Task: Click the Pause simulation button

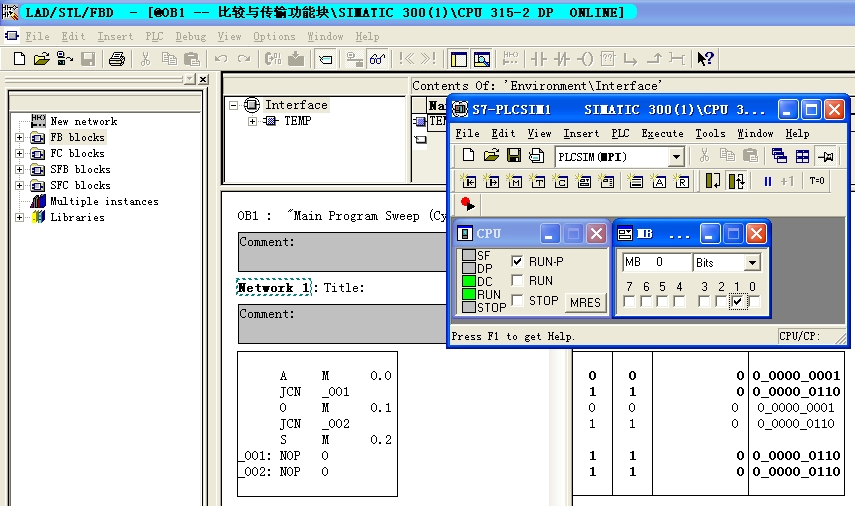Action: (x=767, y=182)
